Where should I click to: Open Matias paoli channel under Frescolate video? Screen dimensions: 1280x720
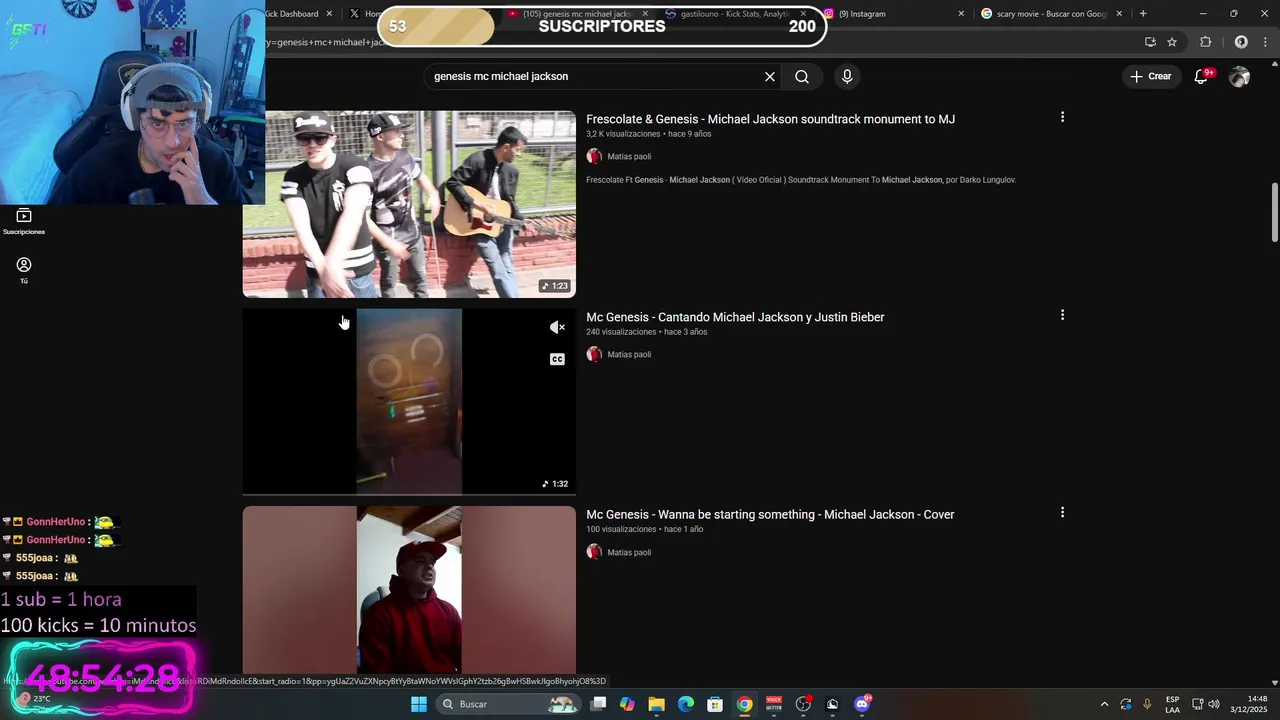[629, 156]
